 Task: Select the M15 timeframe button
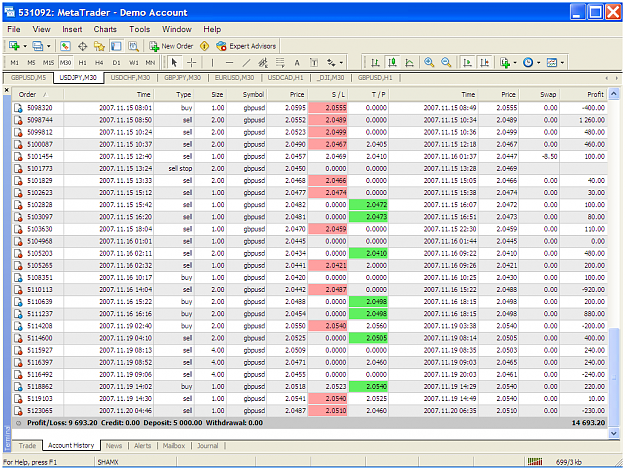tap(48, 63)
